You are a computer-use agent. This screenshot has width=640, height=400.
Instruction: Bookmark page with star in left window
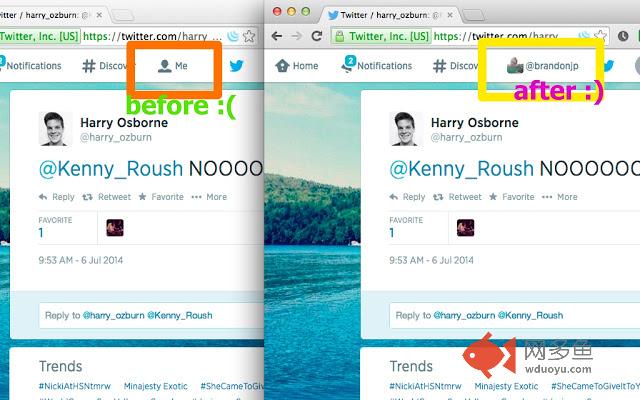(x=249, y=36)
